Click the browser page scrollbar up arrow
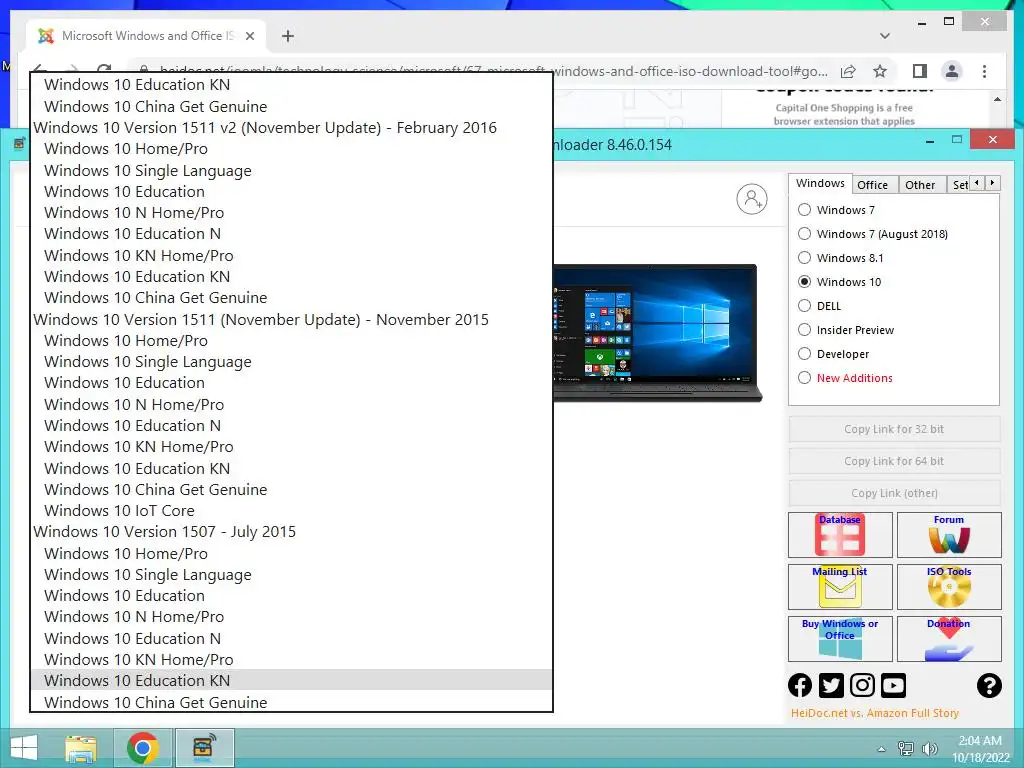 pos(997,99)
